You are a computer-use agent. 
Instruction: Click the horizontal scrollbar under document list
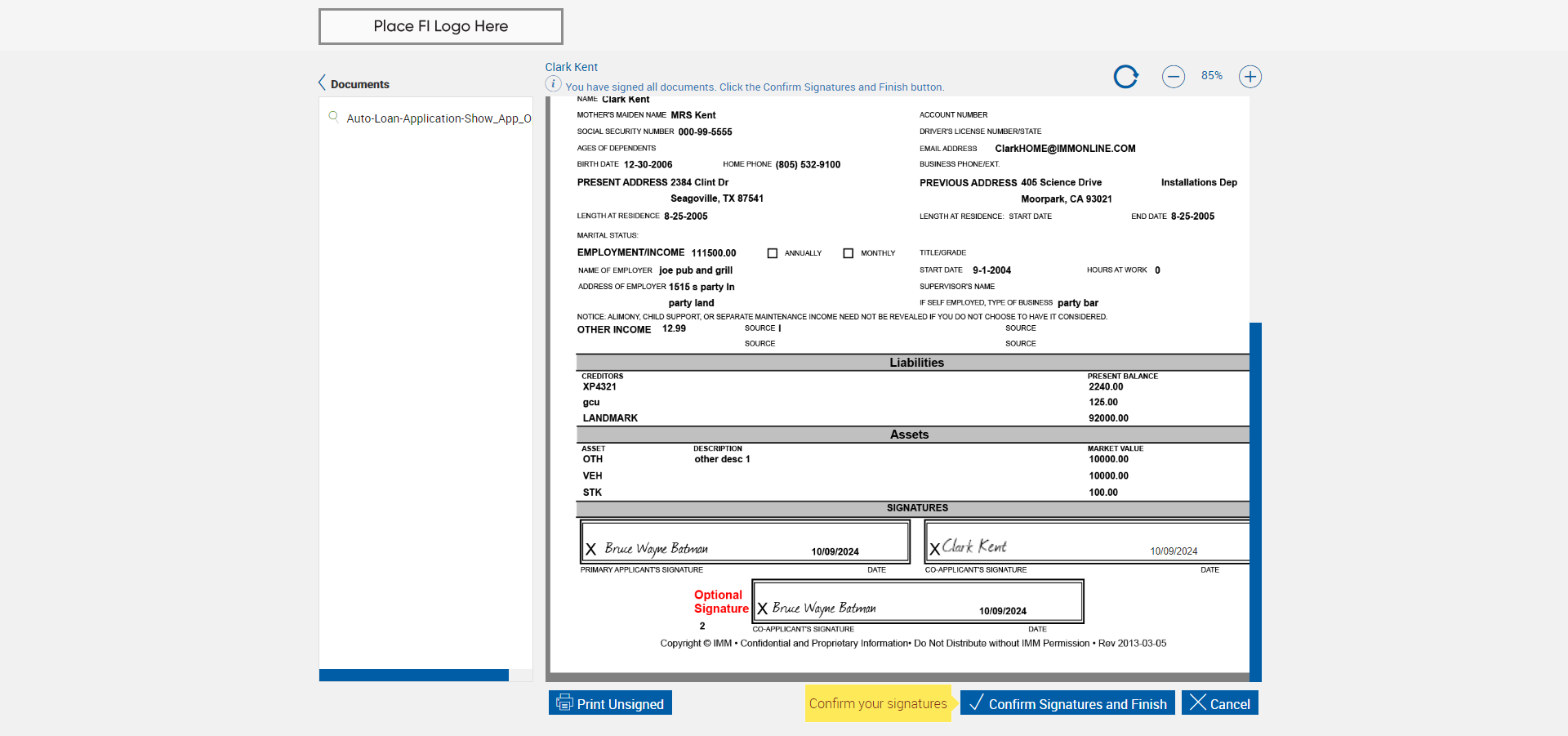click(414, 676)
